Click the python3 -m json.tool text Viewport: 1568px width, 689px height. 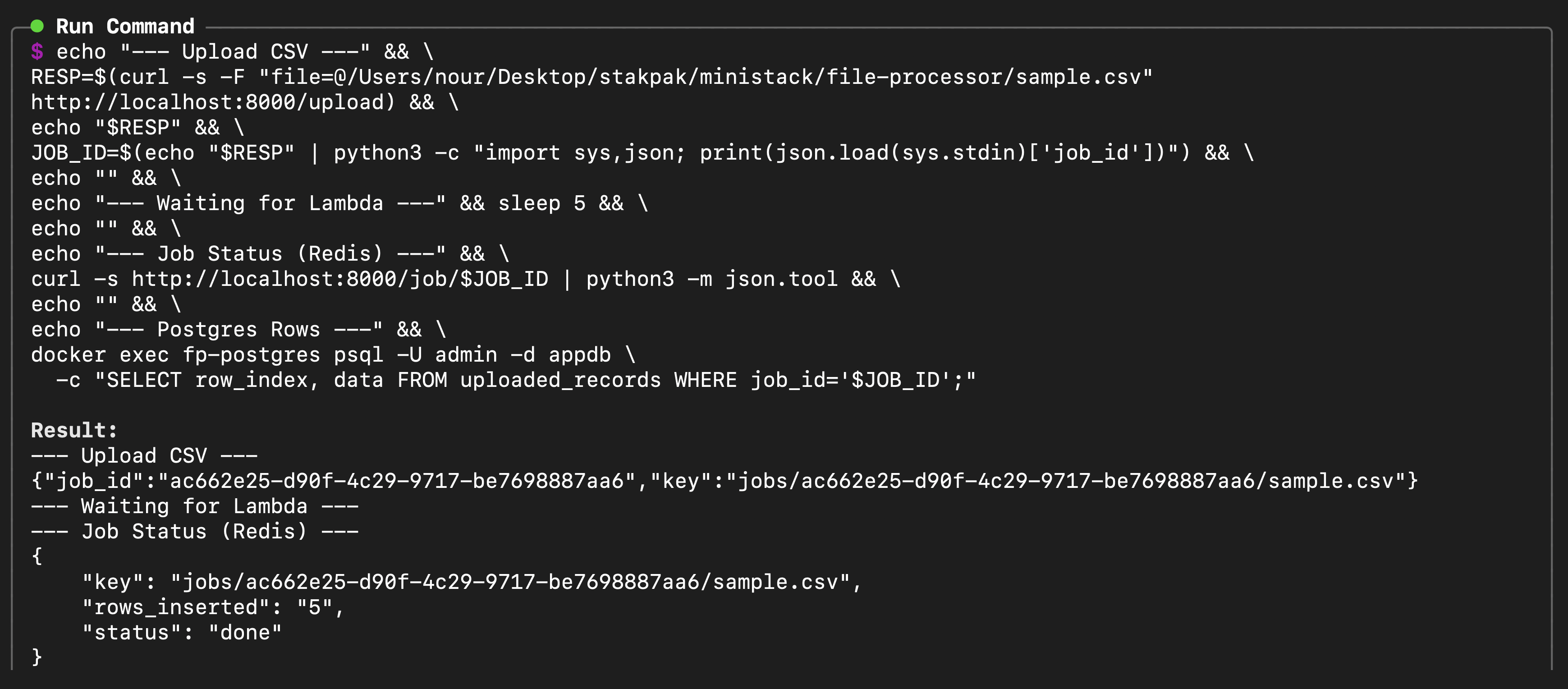click(x=711, y=279)
